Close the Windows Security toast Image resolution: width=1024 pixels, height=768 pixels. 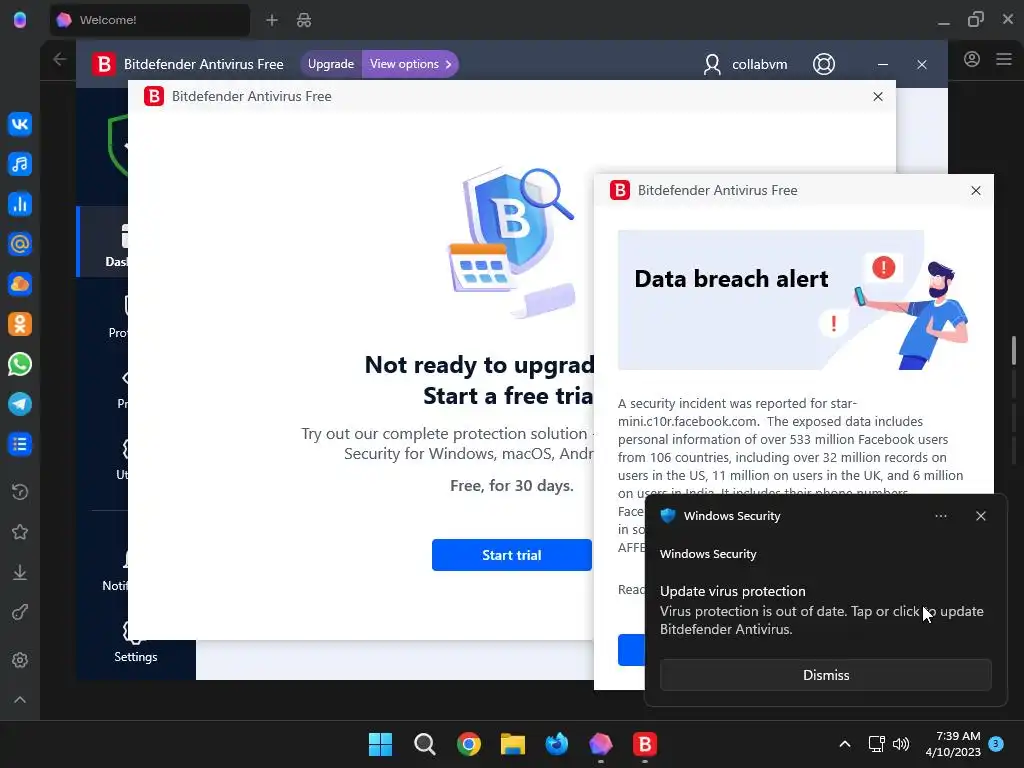pos(980,516)
